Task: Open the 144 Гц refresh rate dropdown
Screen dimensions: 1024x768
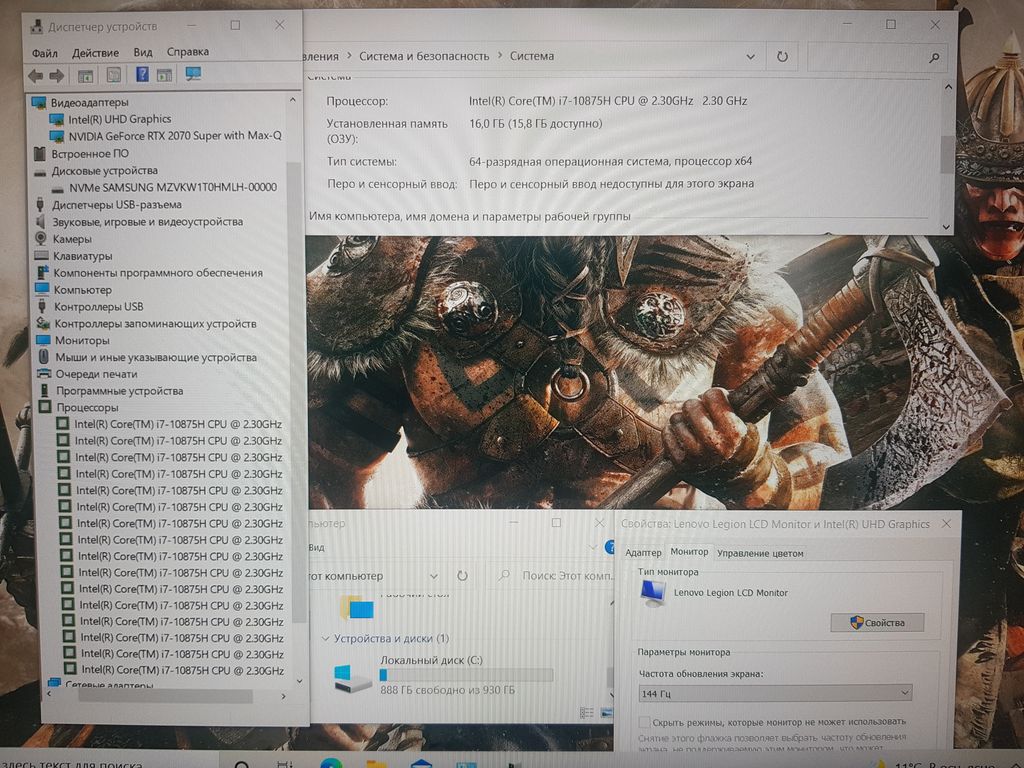Action: (x=775, y=692)
